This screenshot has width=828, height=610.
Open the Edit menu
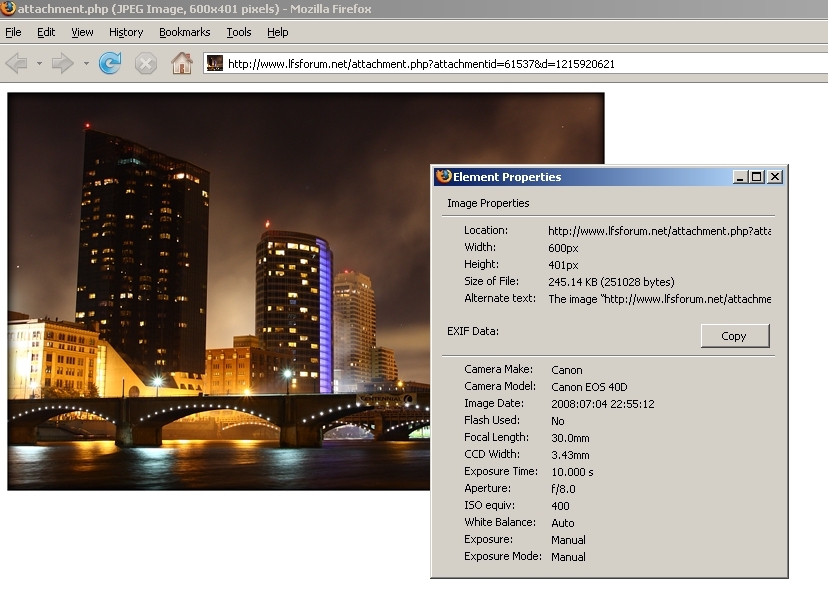pyautogui.click(x=46, y=32)
